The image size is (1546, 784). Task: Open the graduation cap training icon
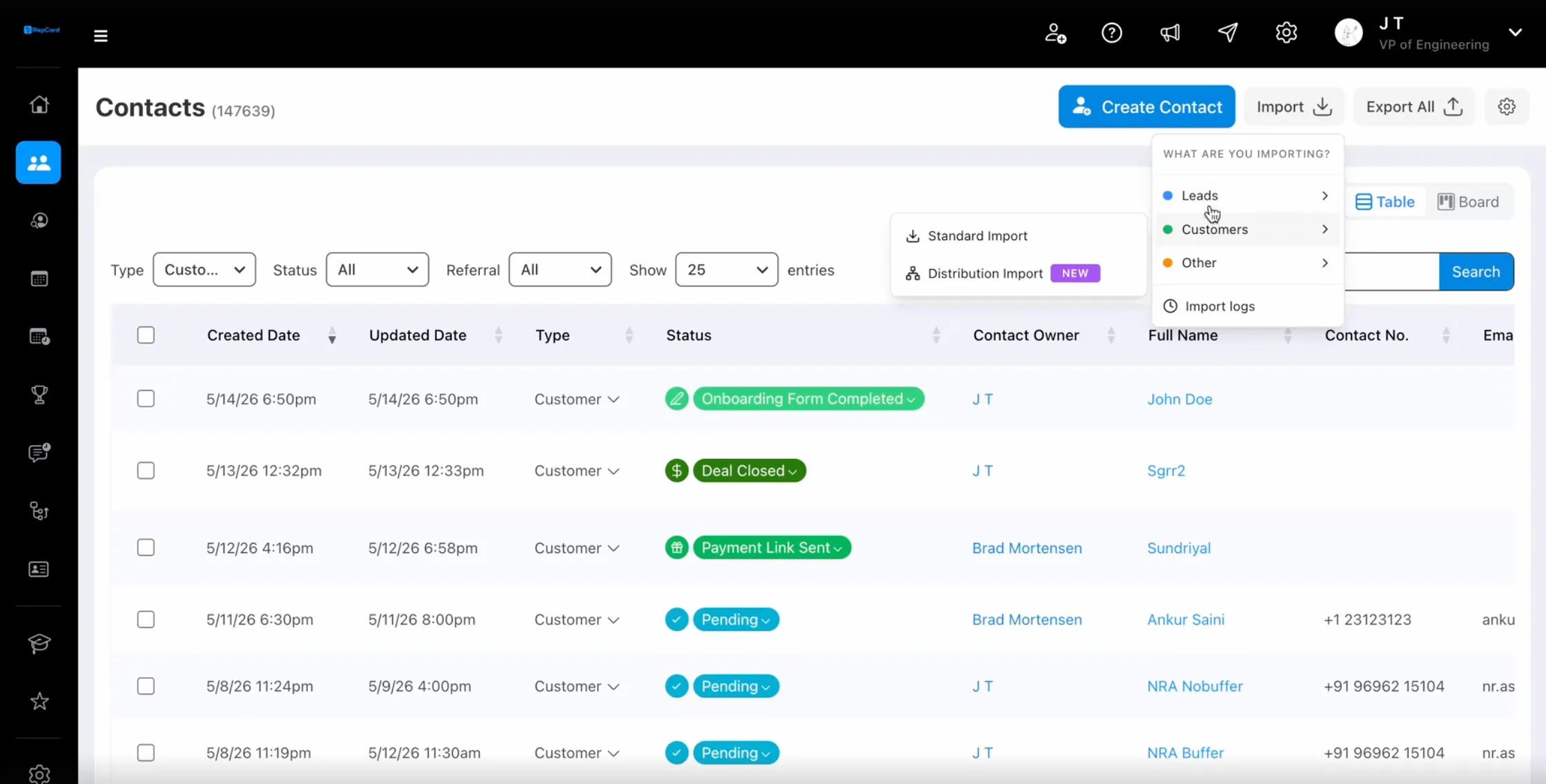click(39, 643)
